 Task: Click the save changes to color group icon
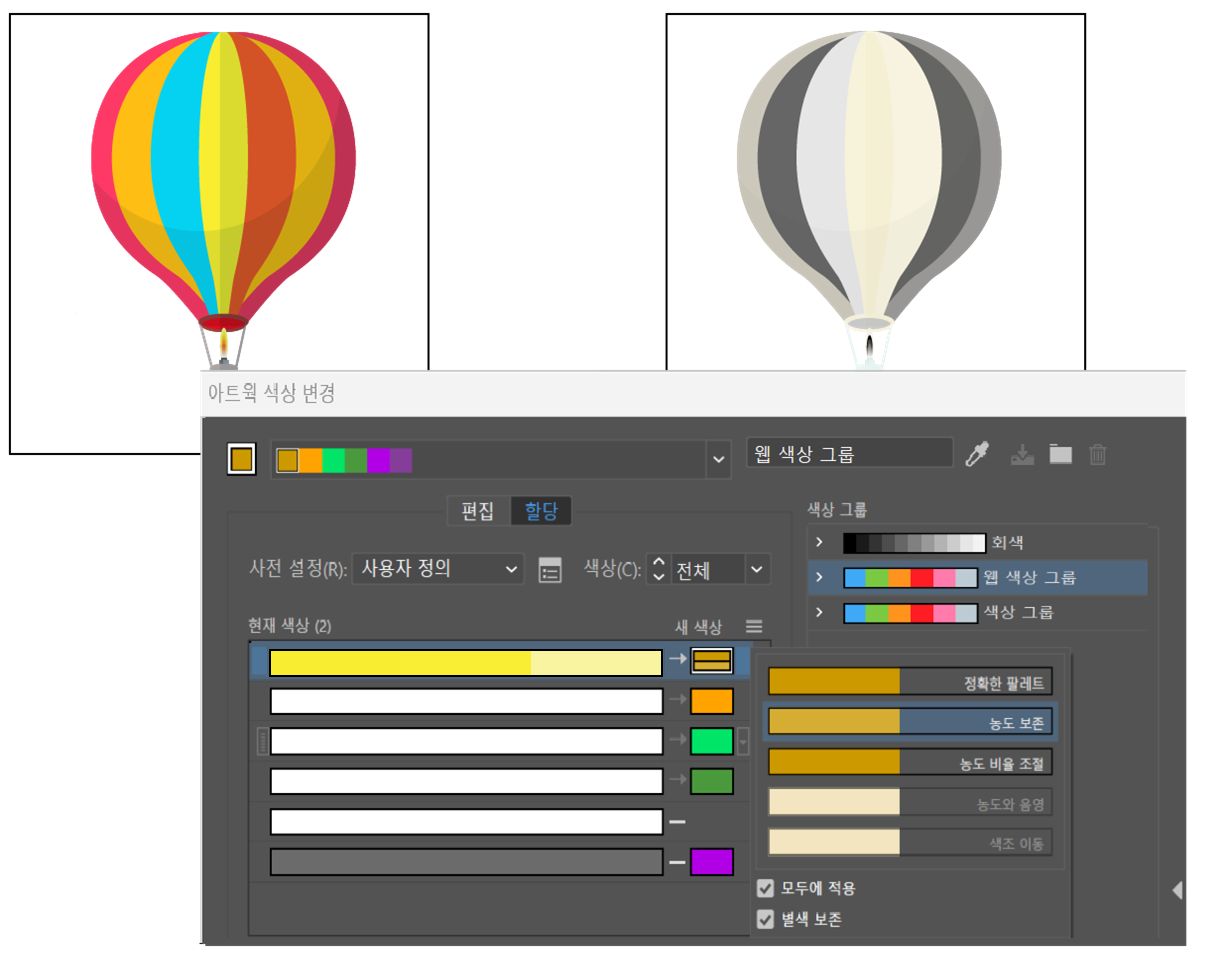[1021, 455]
